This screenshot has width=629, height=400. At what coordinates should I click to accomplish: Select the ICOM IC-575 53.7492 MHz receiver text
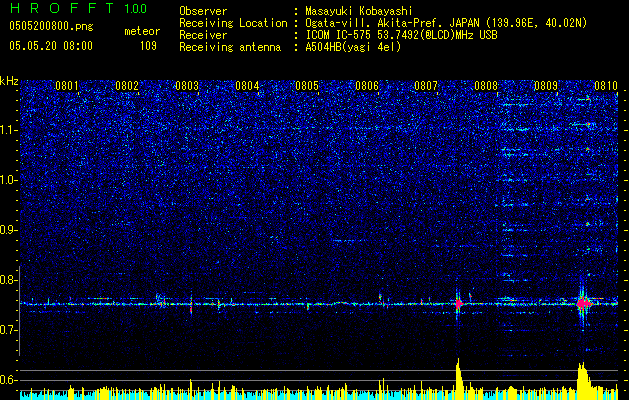[x=401, y=35]
